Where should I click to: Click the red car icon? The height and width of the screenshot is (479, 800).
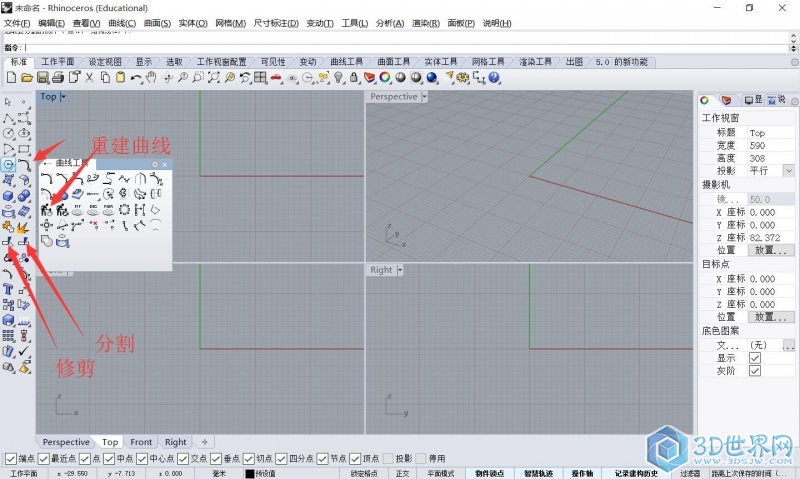(x=276, y=78)
